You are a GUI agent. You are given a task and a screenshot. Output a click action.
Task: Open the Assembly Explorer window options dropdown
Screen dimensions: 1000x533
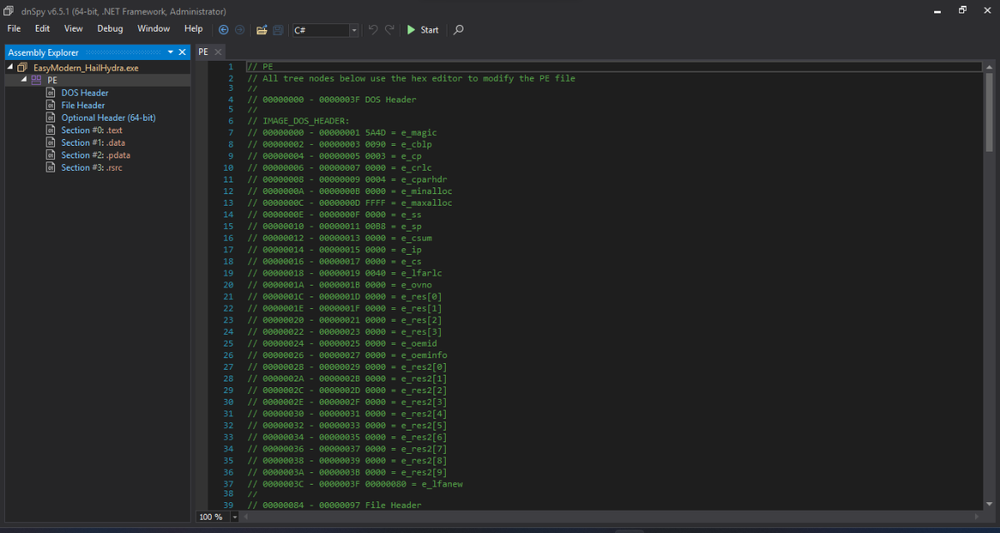coord(170,52)
